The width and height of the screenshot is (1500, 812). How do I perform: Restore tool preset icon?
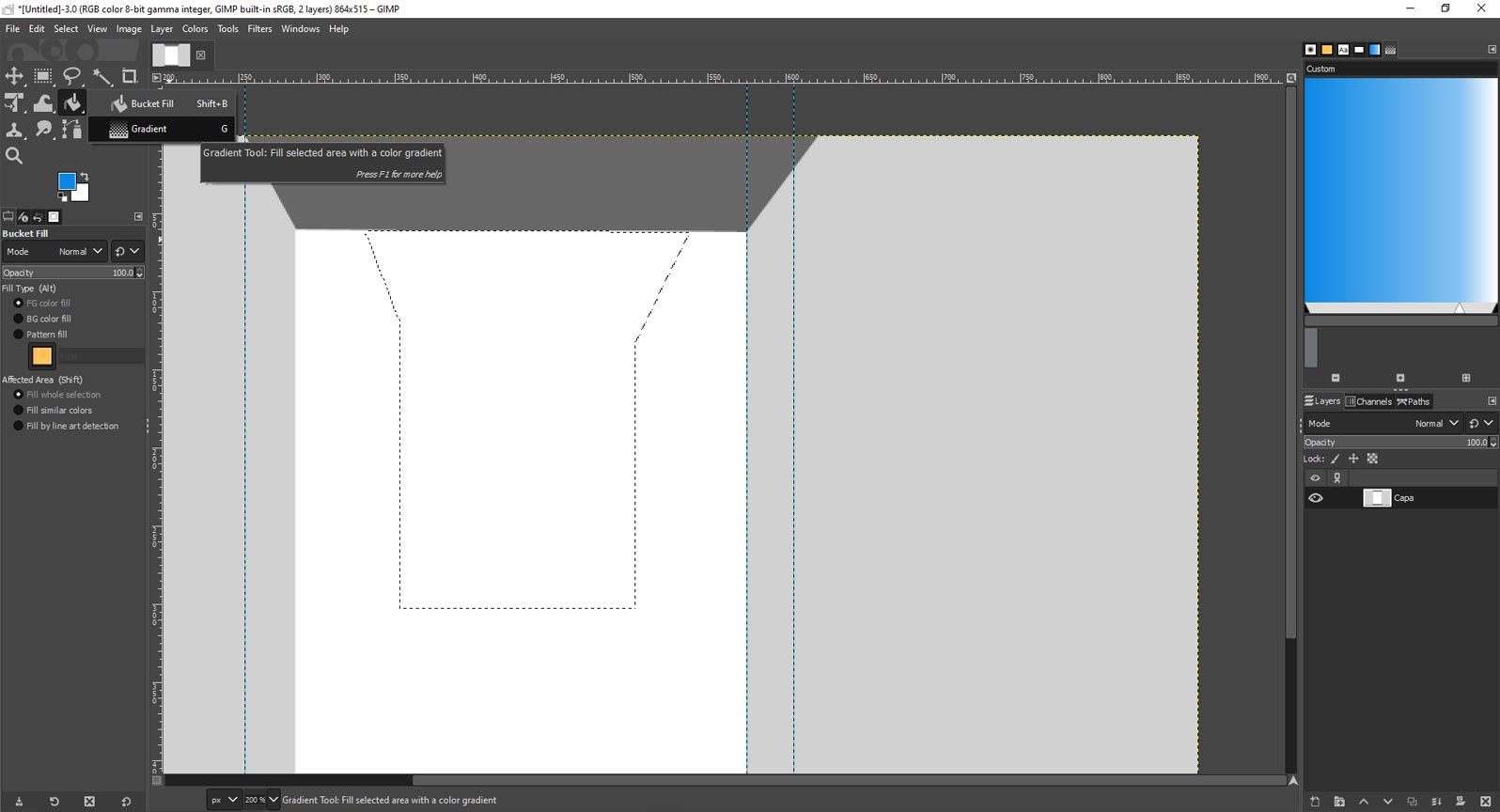[54, 802]
